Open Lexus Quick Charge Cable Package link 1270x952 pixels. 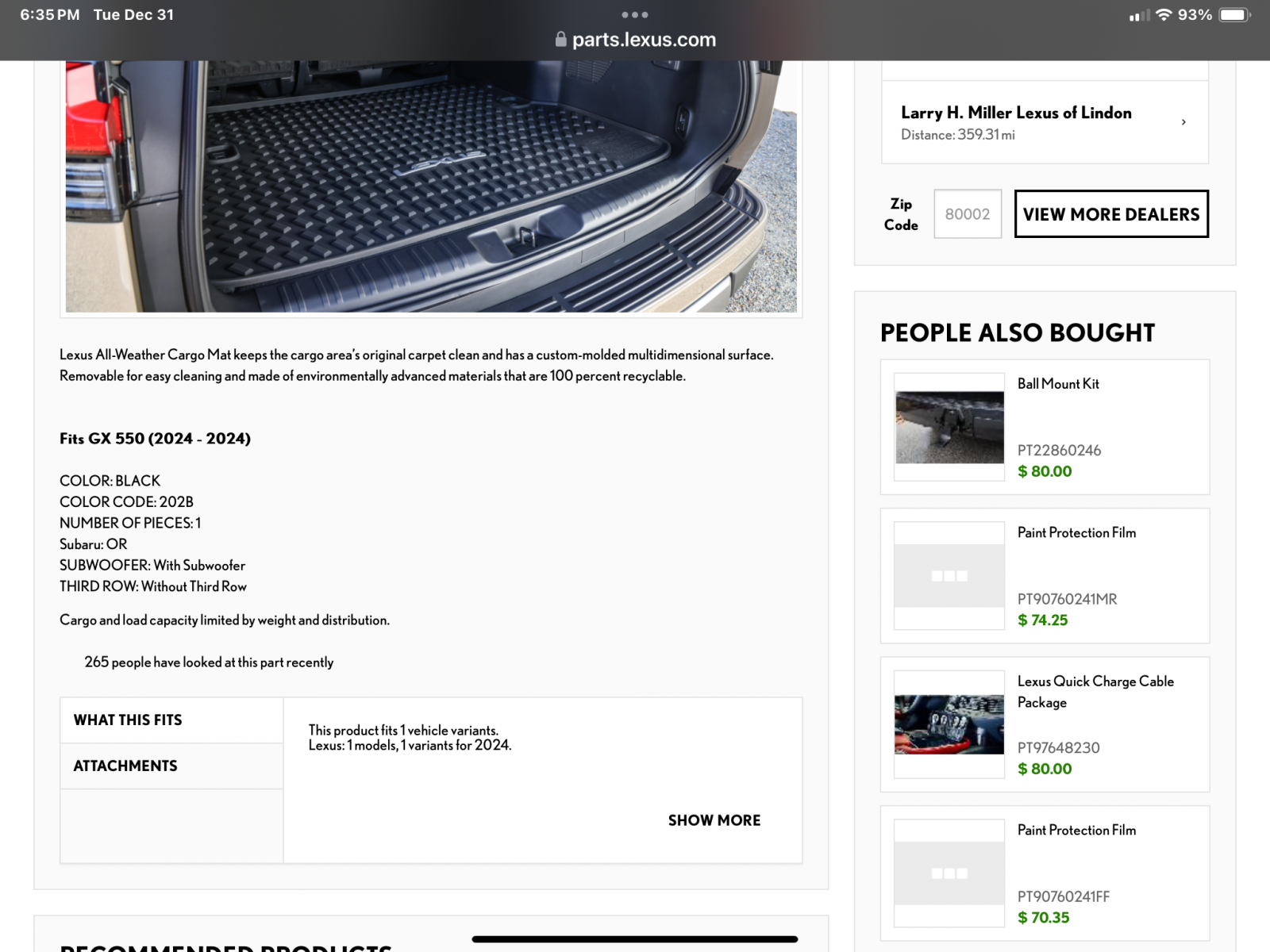pyautogui.click(x=1095, y=692)
